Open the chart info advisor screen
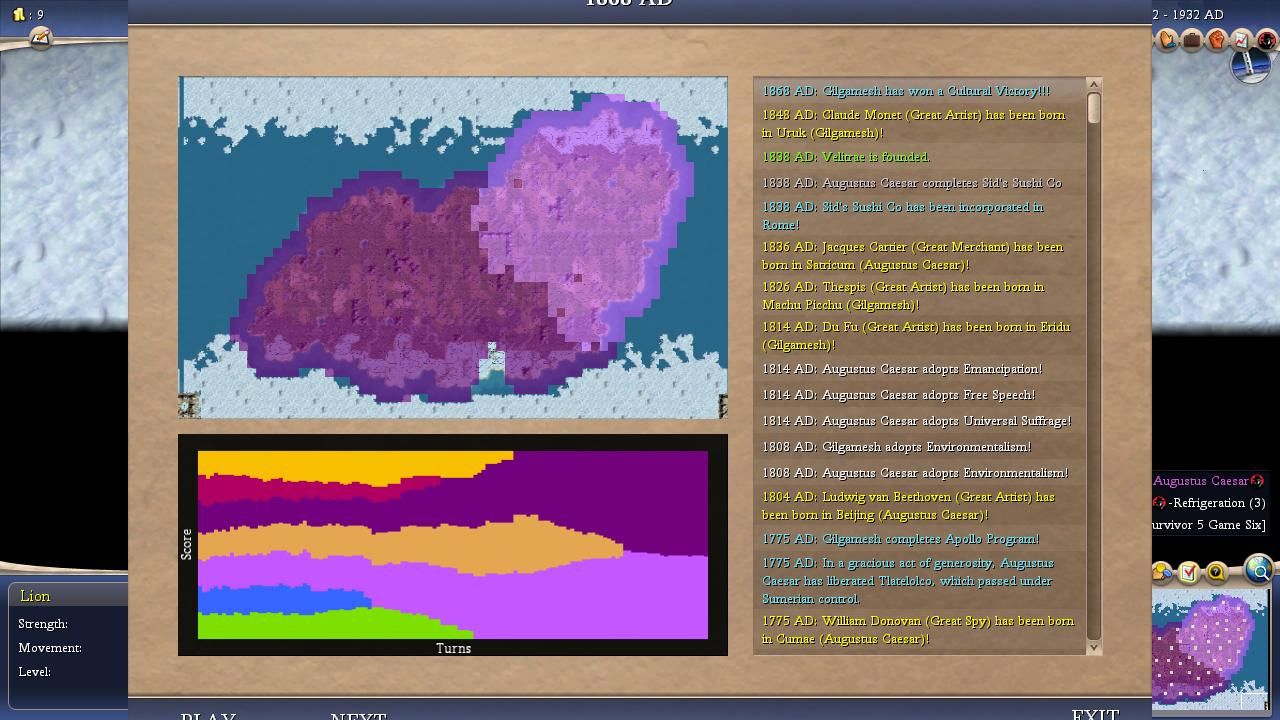The height and width of the screenshot is (720, 1280). 1241,40
